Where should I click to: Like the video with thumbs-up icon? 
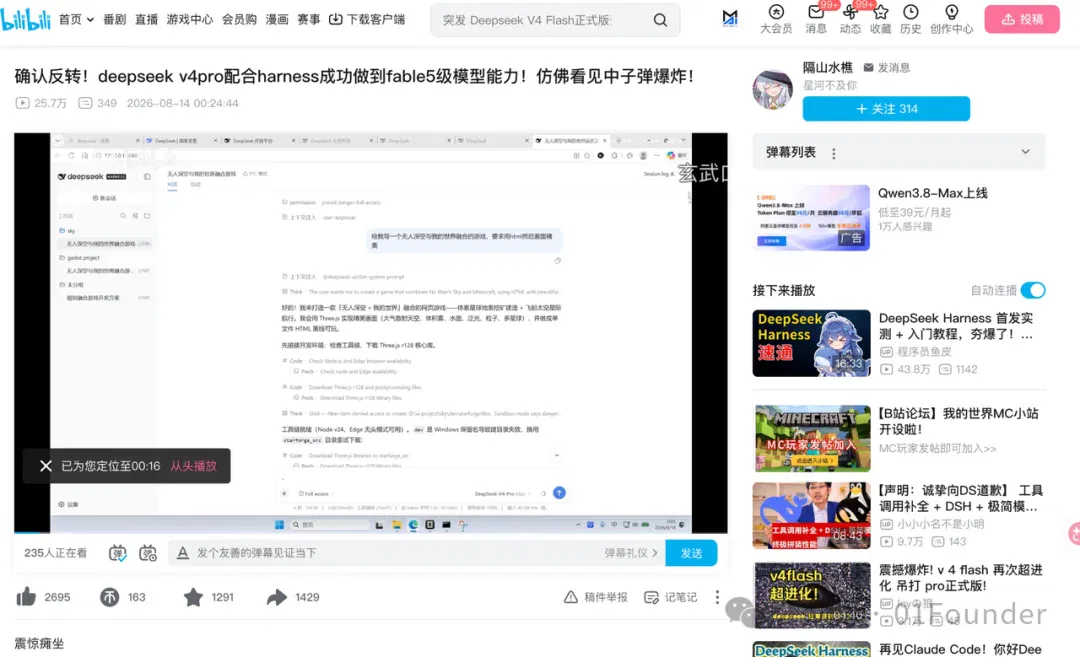[26, 597]
